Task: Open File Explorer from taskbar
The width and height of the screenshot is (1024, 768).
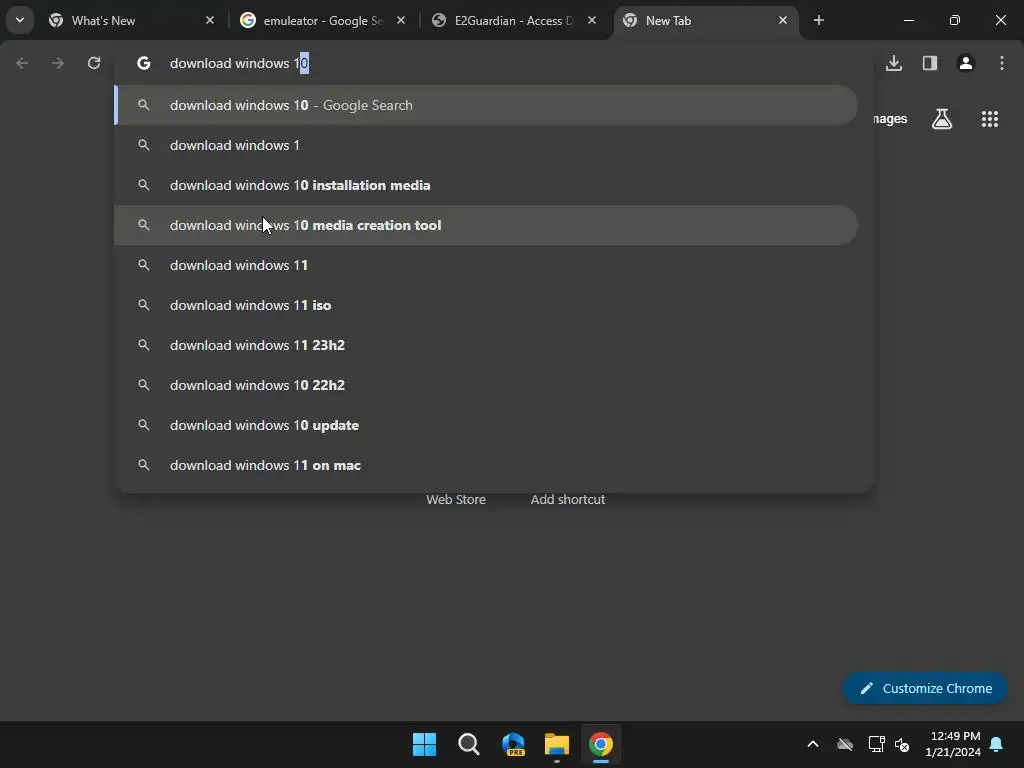Action: [556, 744]
